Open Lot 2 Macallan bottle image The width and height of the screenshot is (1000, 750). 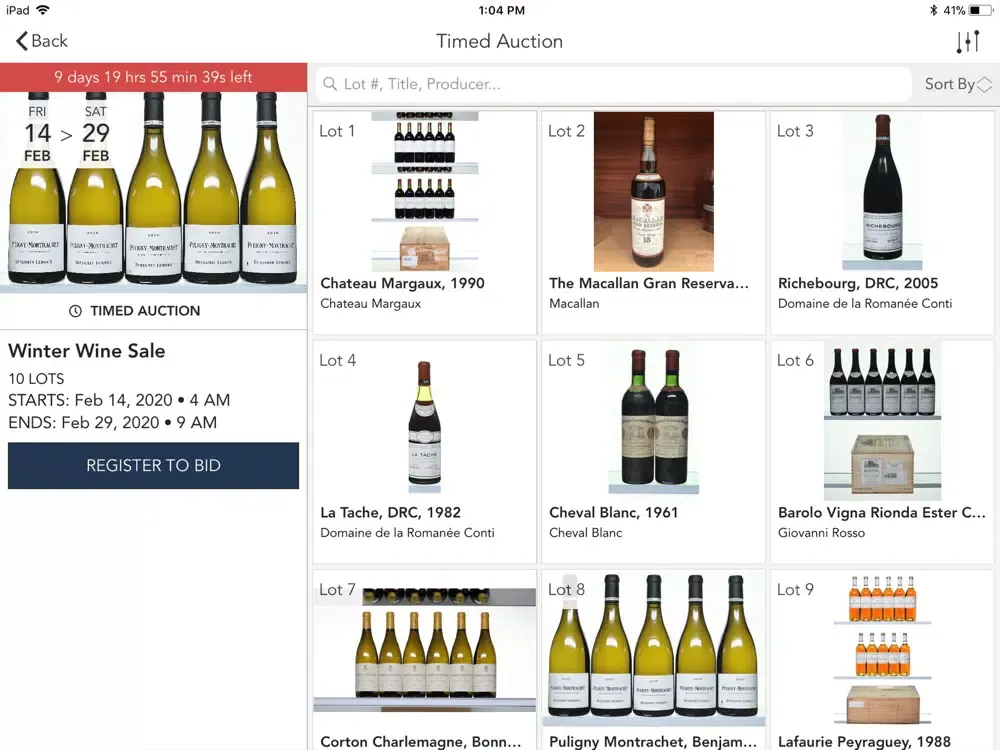[x=654, y=192]
